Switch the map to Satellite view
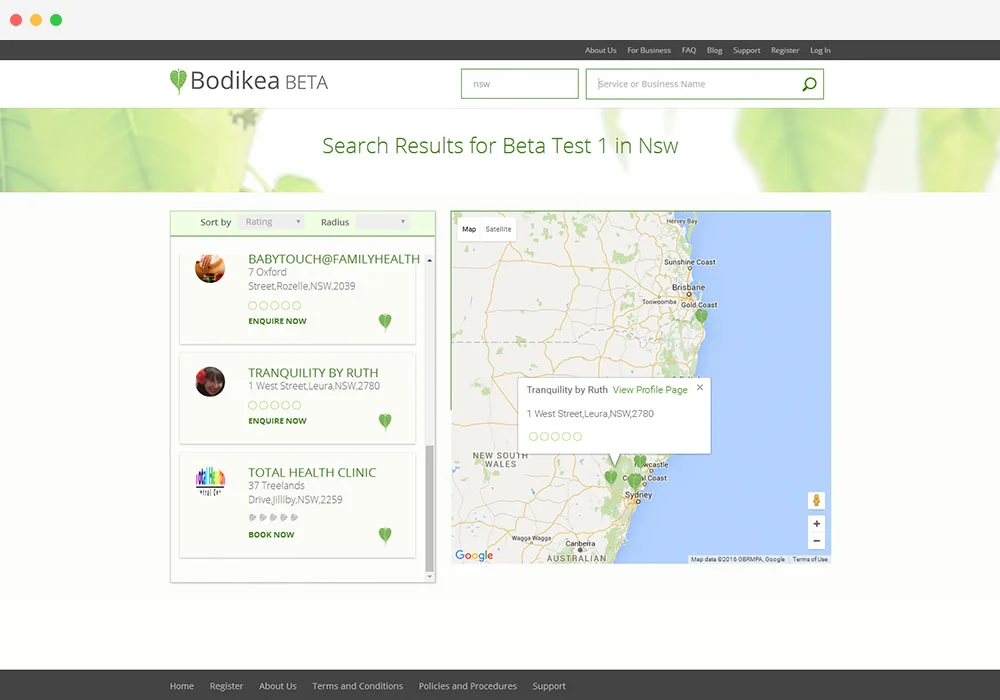The width and height of the screenshot is (1000, 700). pos(497,229)
